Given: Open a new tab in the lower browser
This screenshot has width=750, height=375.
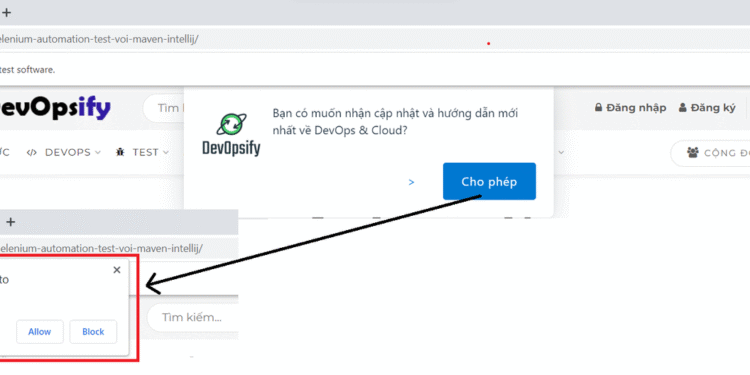Looking at the screenshot, I should pos(11,222).
